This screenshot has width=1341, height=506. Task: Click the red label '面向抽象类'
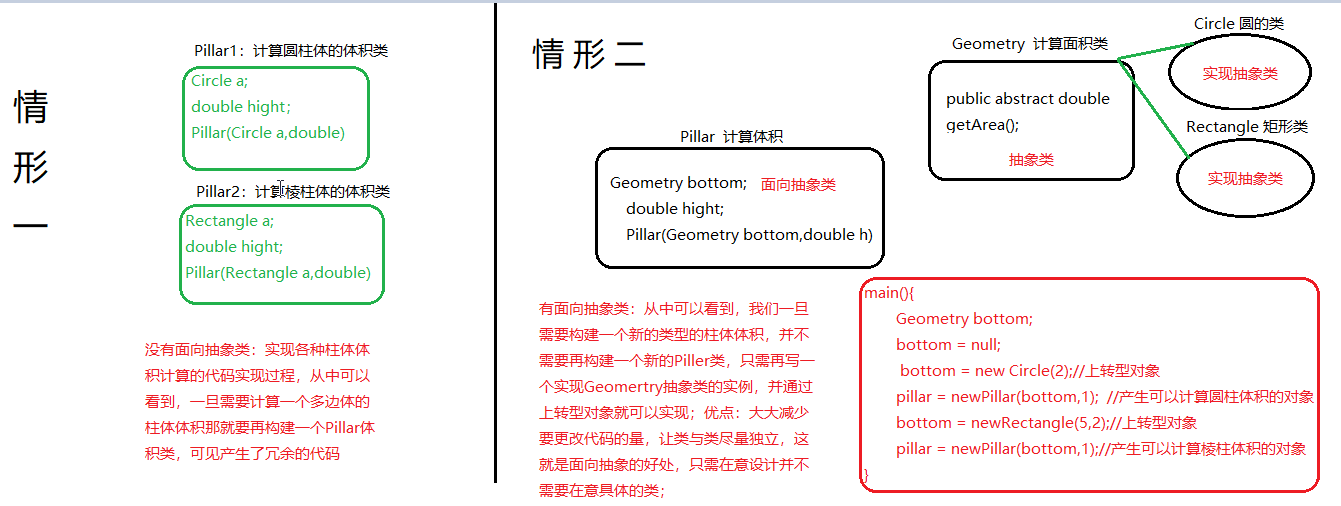[798, 184]
